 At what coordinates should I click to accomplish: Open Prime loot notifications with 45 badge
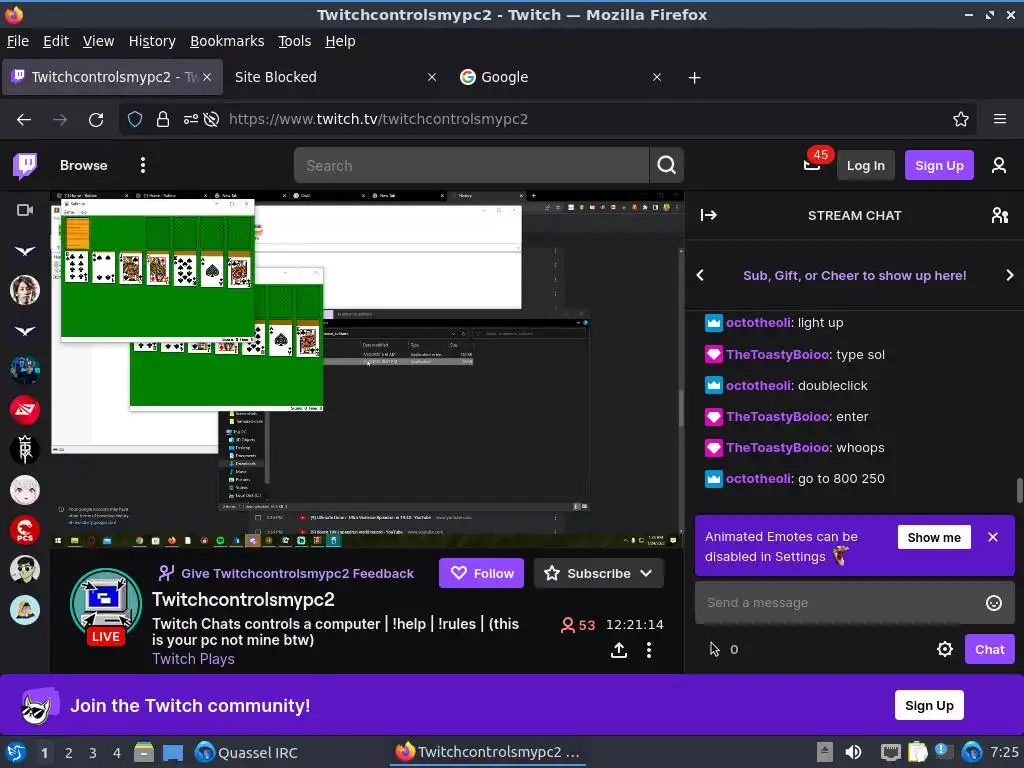point(812,164)
